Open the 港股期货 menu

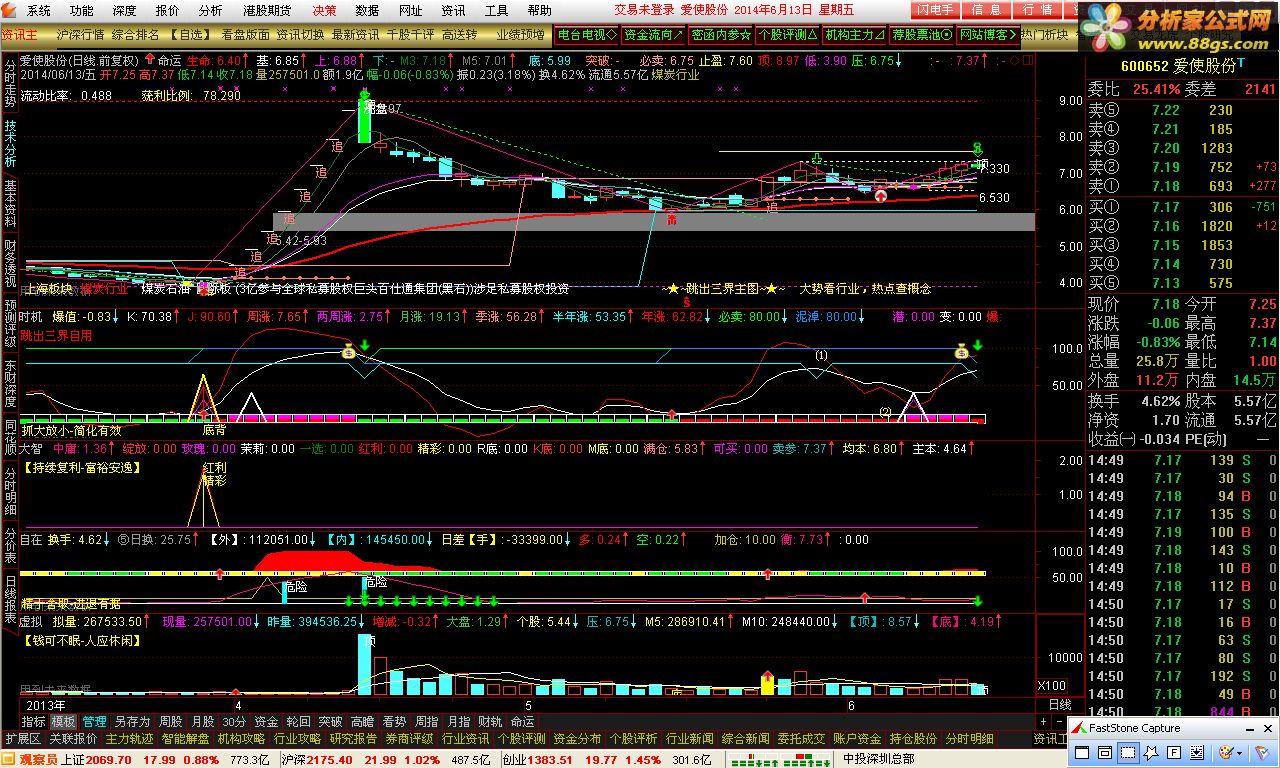click(267, 10)
